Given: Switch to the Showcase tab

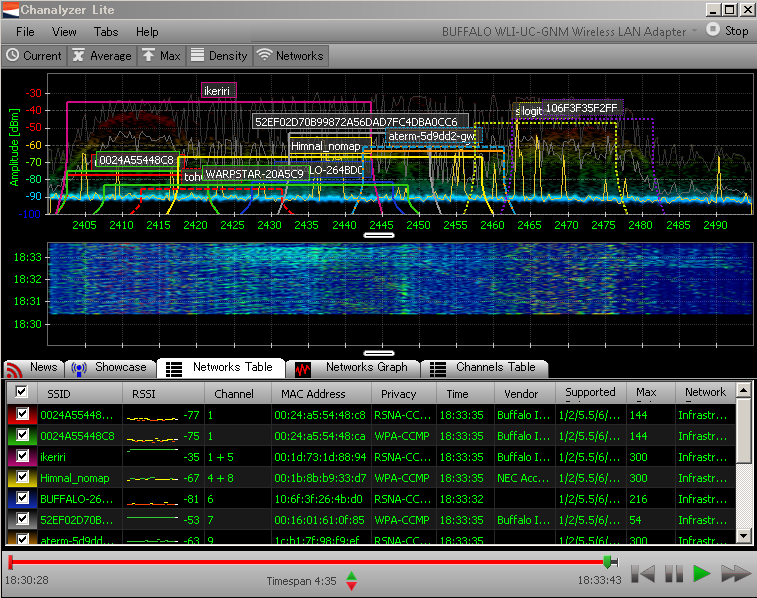Looking at the screenshot, I should [110, 368].
